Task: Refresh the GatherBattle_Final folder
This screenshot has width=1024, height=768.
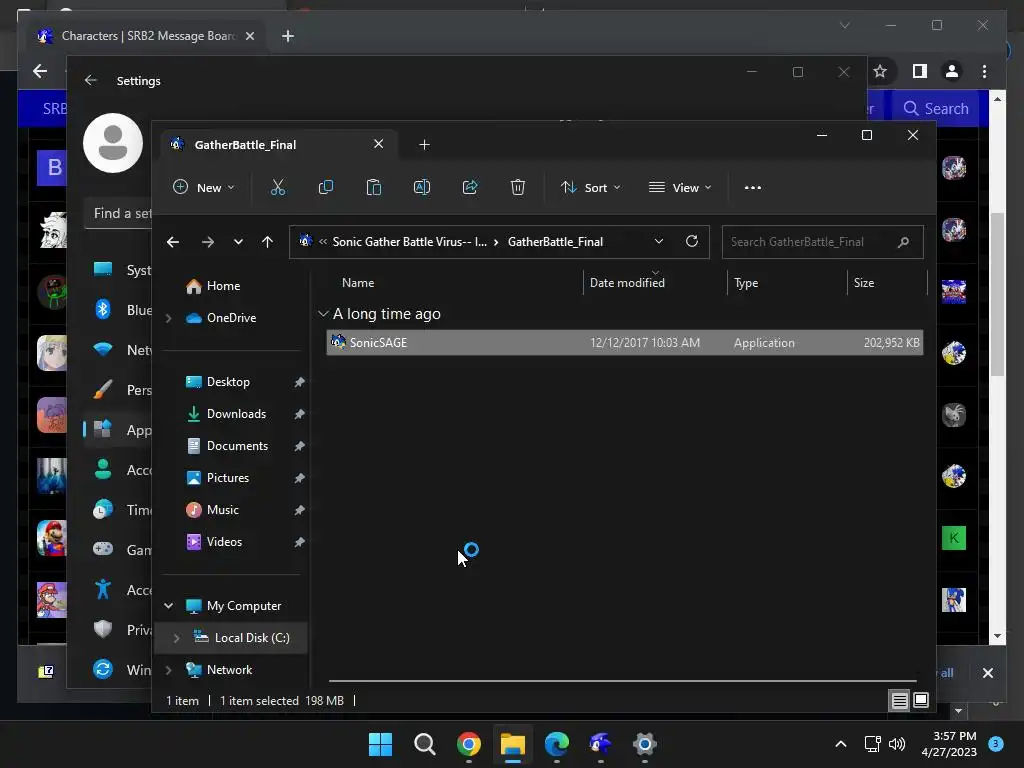Action: click(x=692, y=242)
